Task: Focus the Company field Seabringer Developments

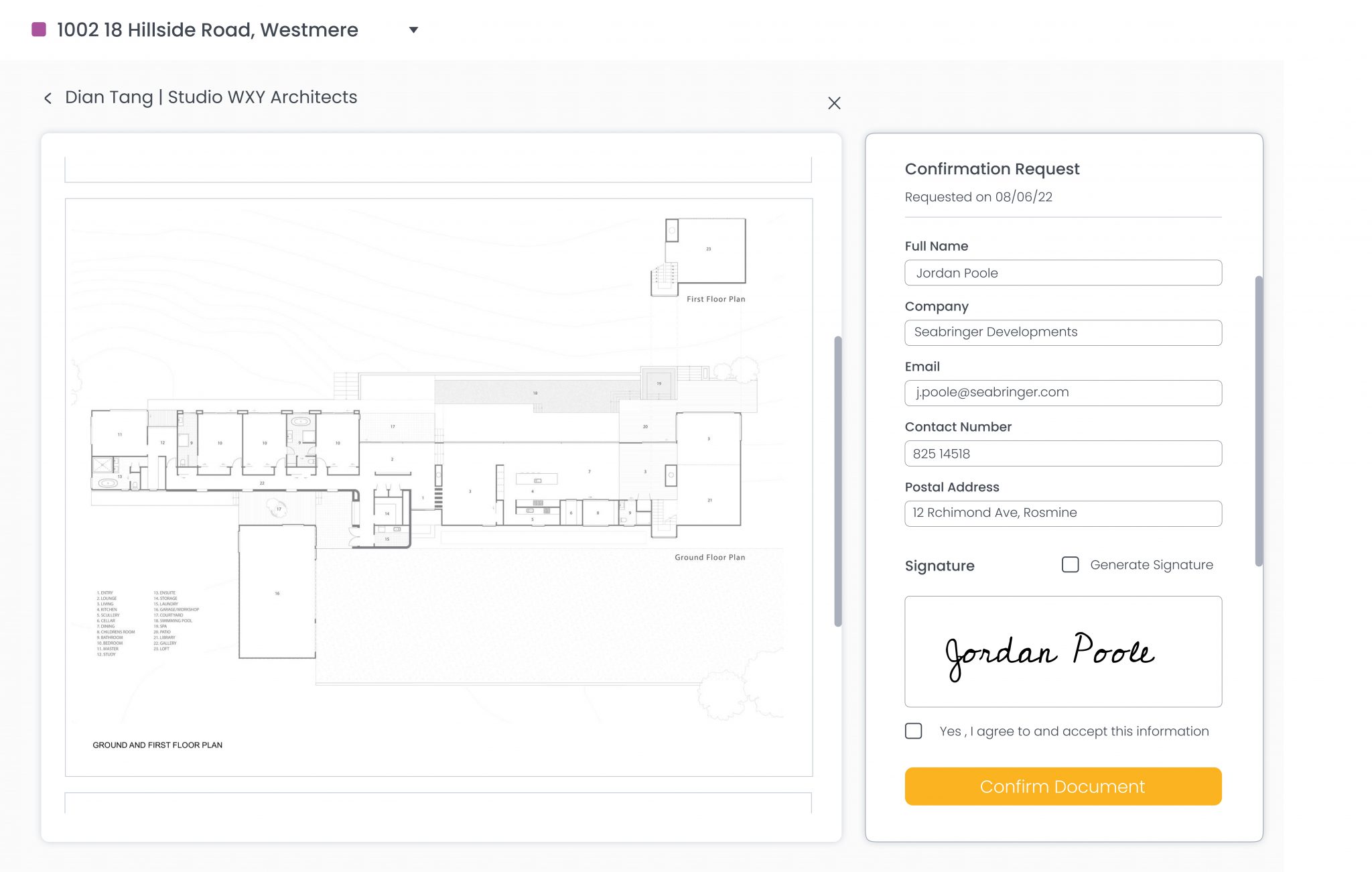Action: click(x=1062, y=332)
